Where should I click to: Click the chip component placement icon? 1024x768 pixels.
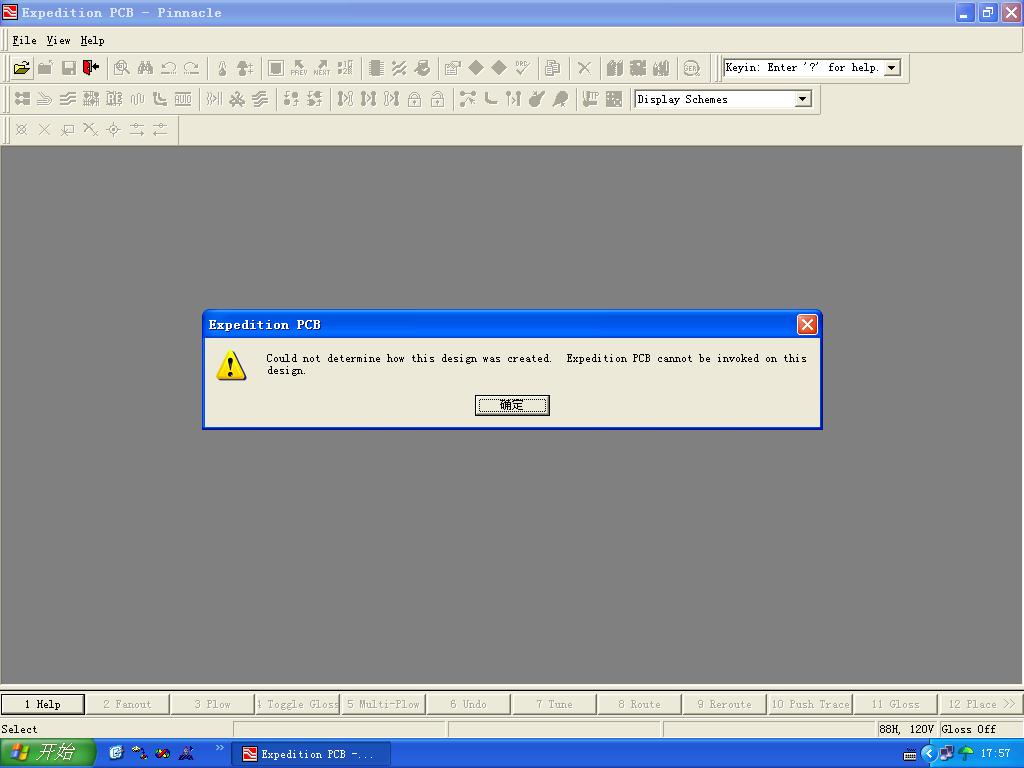[376, 67]
